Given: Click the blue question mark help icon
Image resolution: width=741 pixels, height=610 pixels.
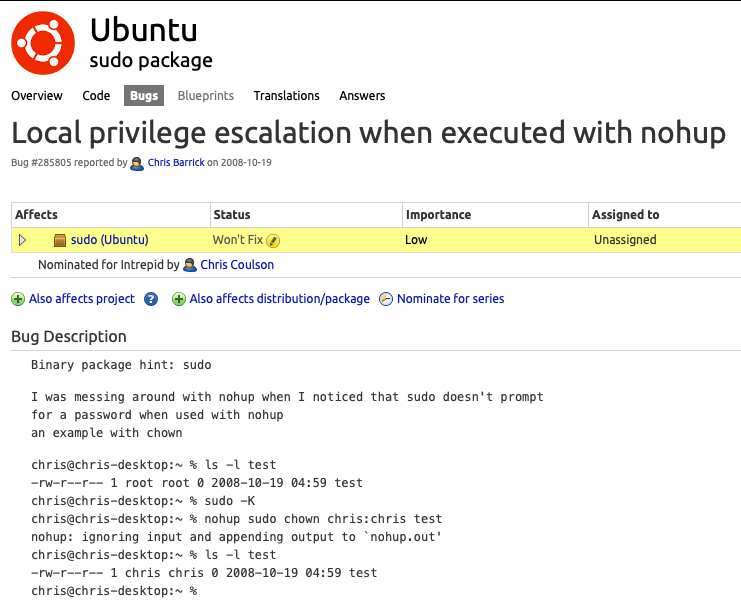Looking at the screenshot, I should click(x=151, y=299).
